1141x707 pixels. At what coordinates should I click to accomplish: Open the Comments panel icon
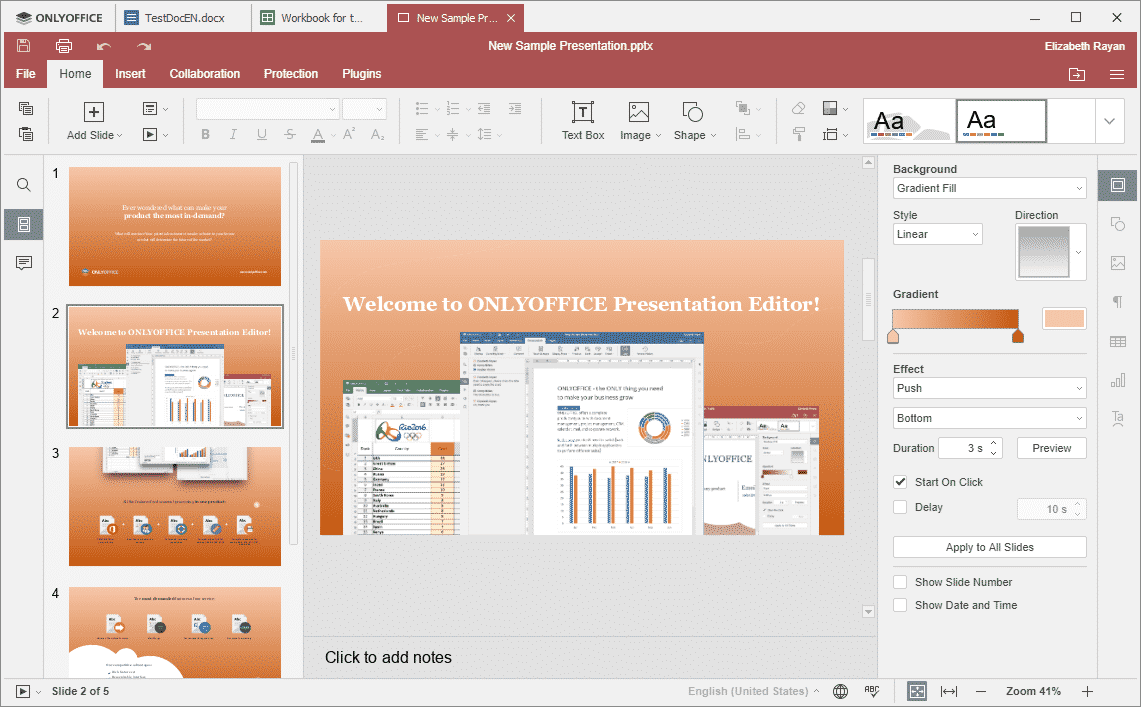[x=23, y=263]
